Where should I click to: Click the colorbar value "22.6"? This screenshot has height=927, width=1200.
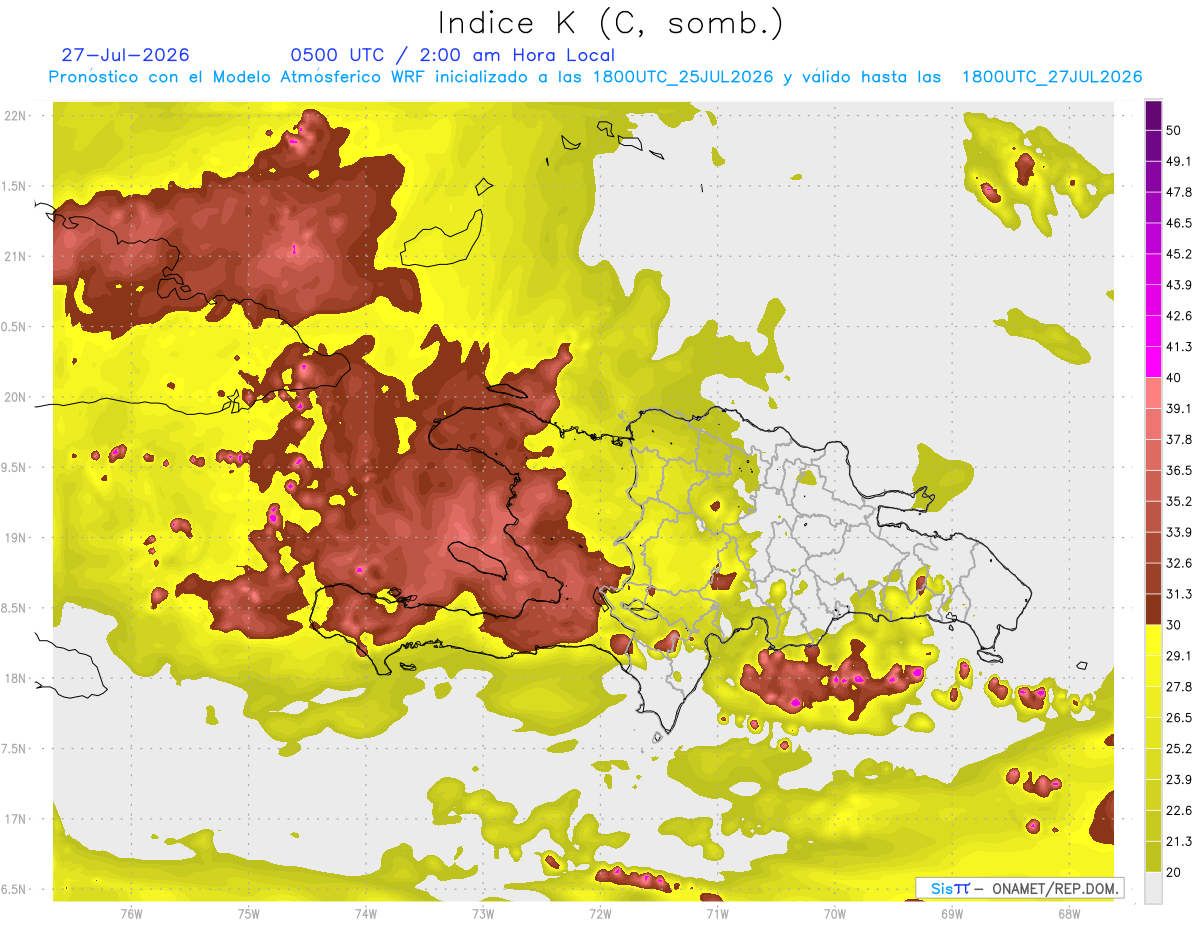click(1179, 811)
